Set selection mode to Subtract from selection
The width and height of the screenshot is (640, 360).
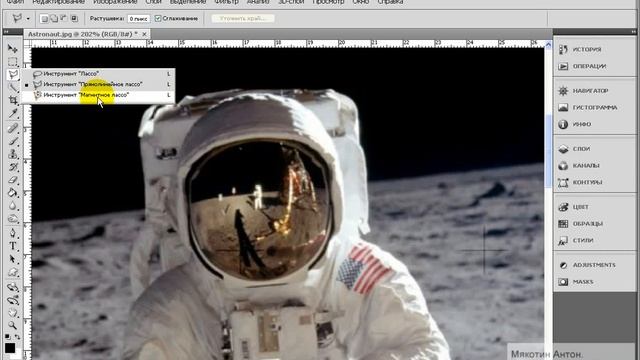(64, 19)
